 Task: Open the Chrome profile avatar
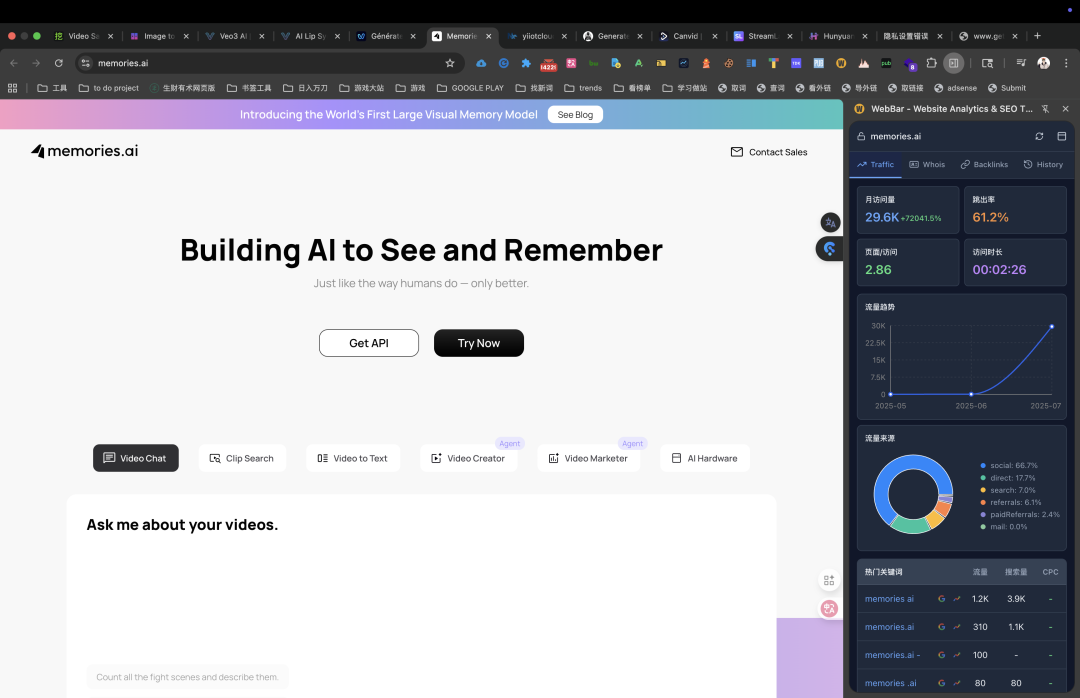1043,63
